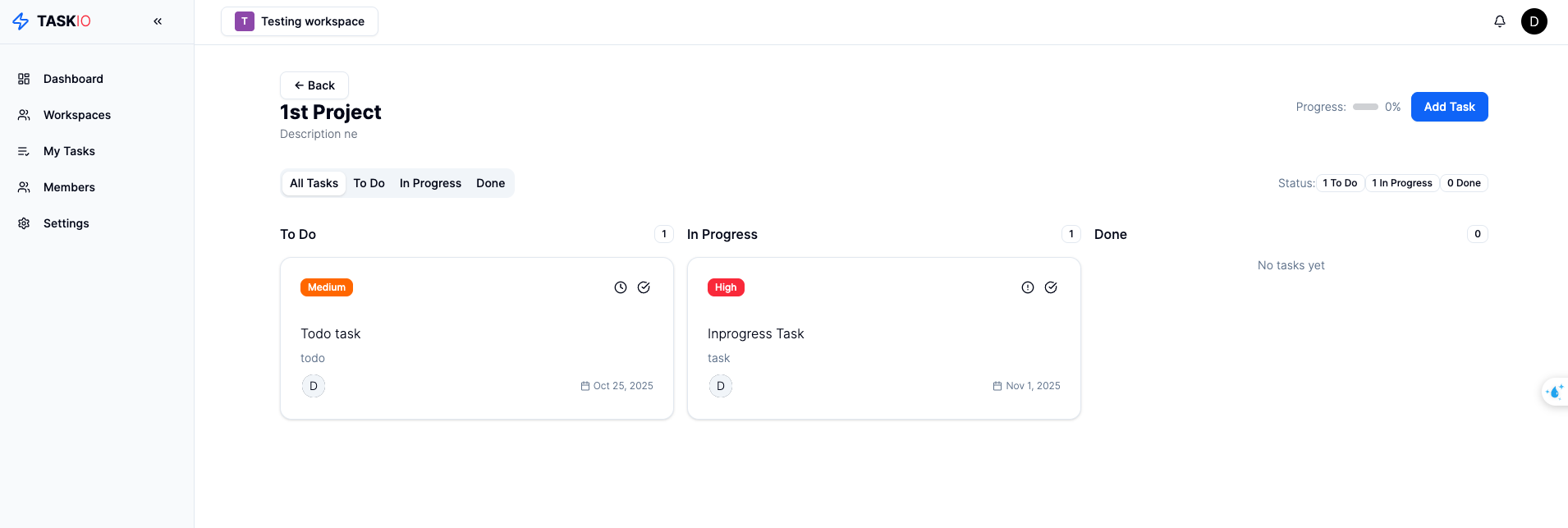Open the D user profile avatar
This screenshot has width=1568, height=528.
(1534, 21)
